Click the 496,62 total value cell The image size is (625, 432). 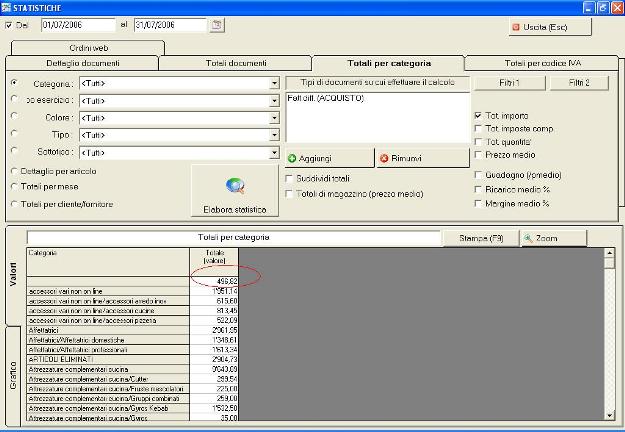(214, 281)
